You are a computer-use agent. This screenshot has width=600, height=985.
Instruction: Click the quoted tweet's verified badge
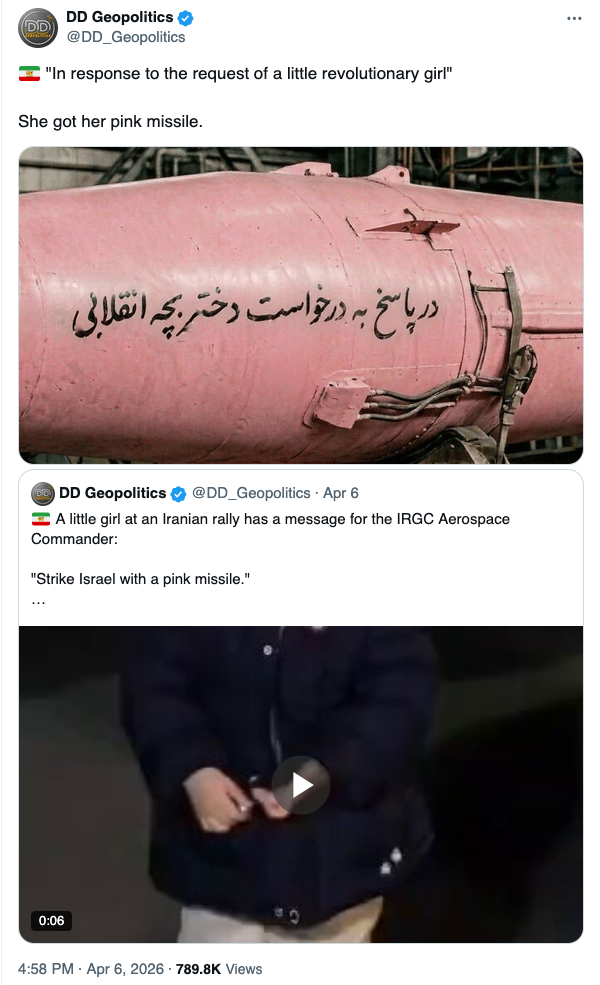pyautogui.click(x=178, y=494)
